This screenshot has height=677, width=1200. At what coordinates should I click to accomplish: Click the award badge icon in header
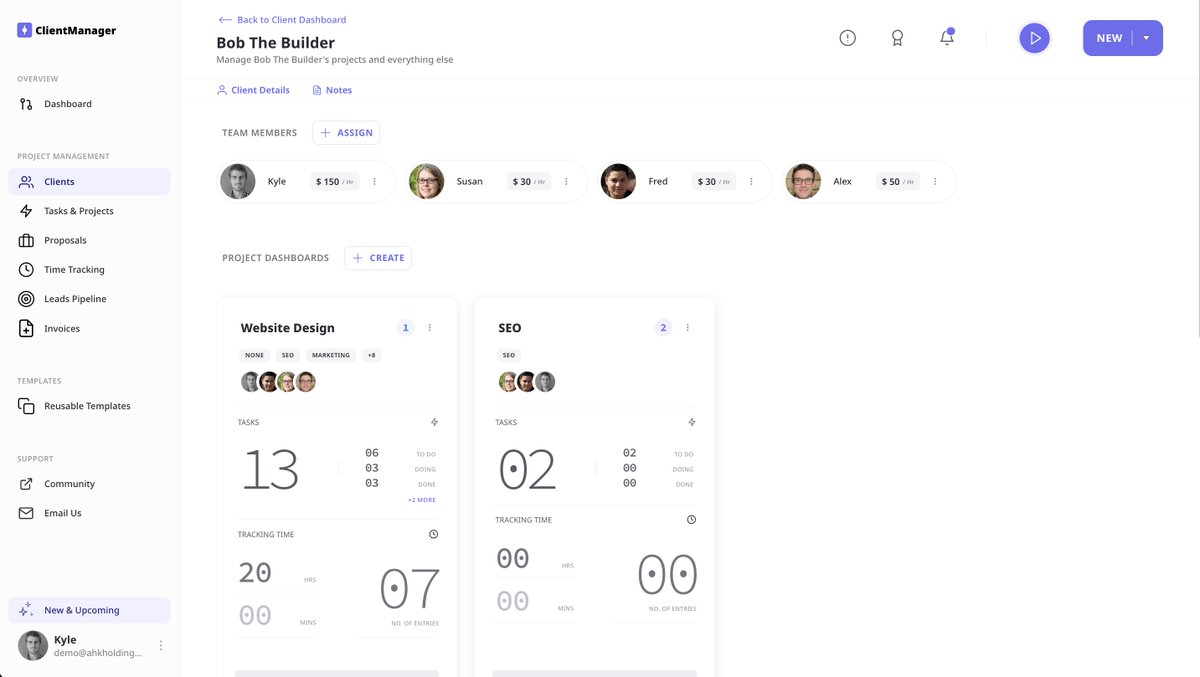click(x=897, y=37)
